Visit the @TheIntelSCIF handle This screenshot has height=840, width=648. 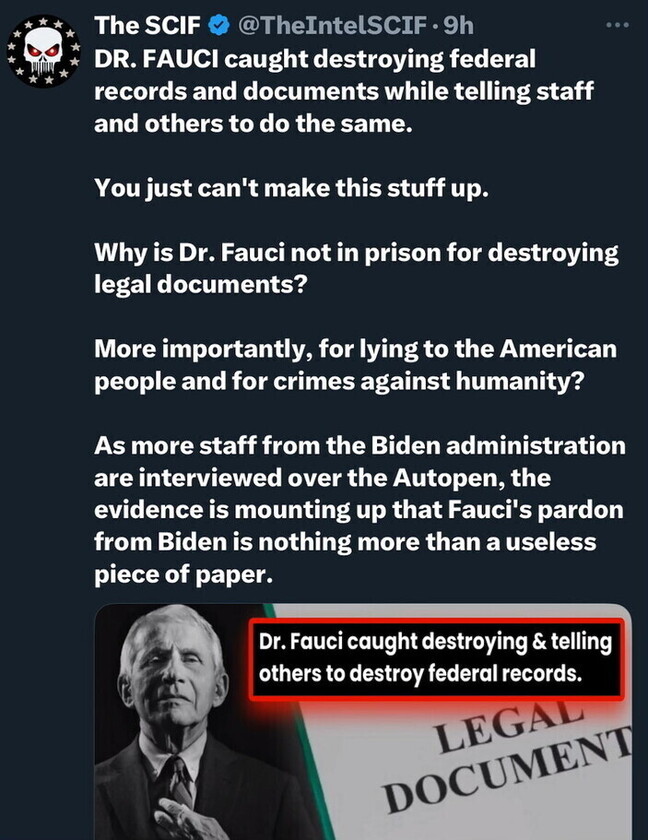pyautogui.click(x=332, y=26)
